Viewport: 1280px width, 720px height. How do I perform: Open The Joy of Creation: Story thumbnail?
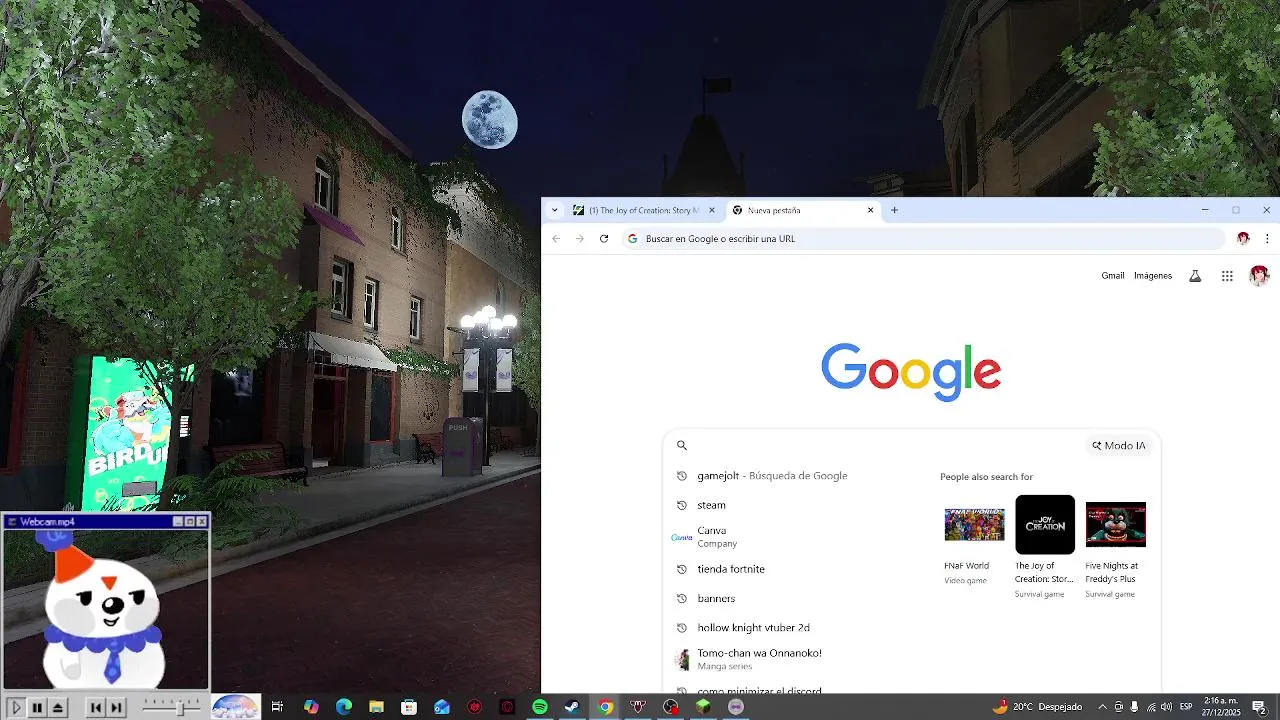pyautogui.click(x=1045, y=525)
